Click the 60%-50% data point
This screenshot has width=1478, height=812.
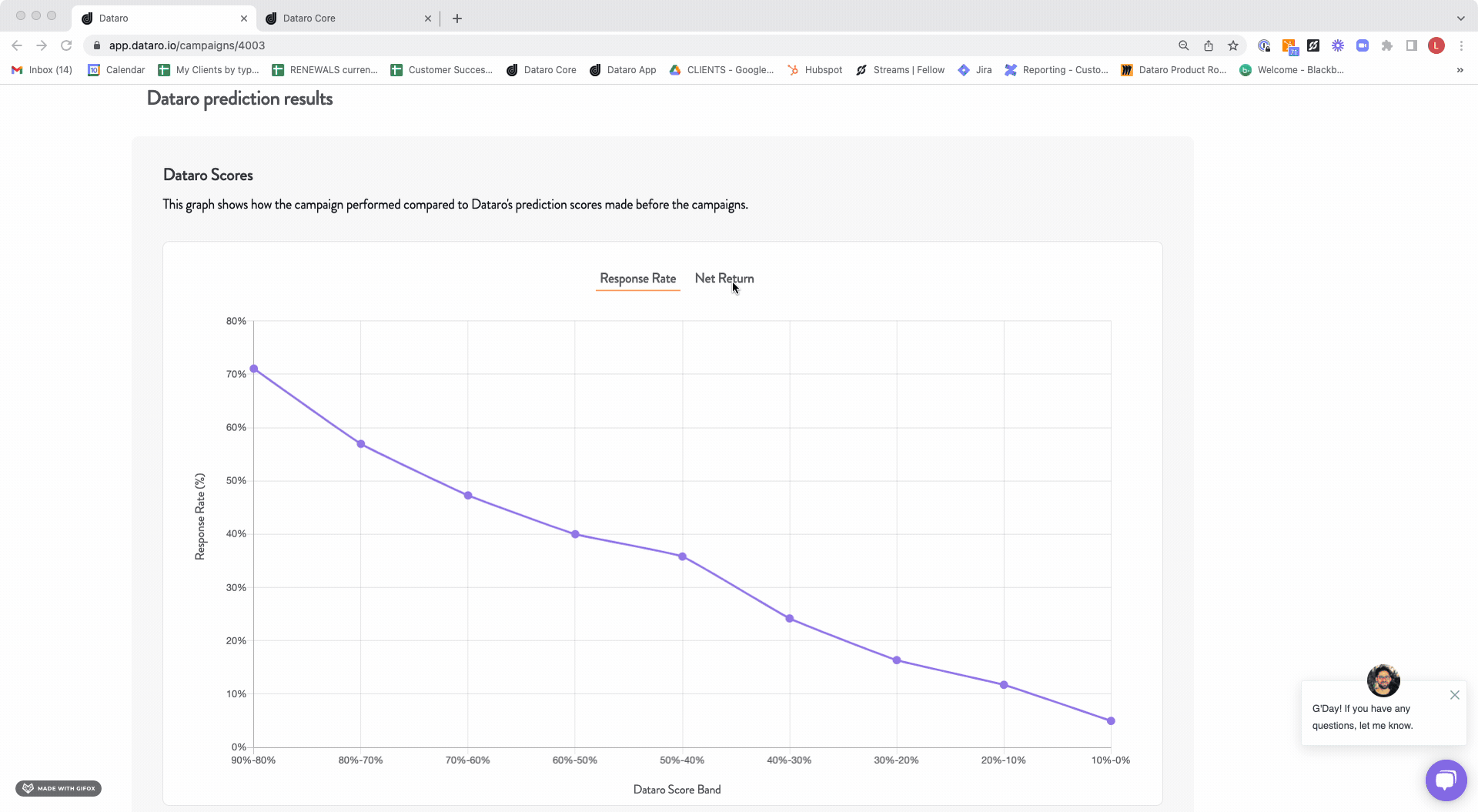click(x=575, y=534)
